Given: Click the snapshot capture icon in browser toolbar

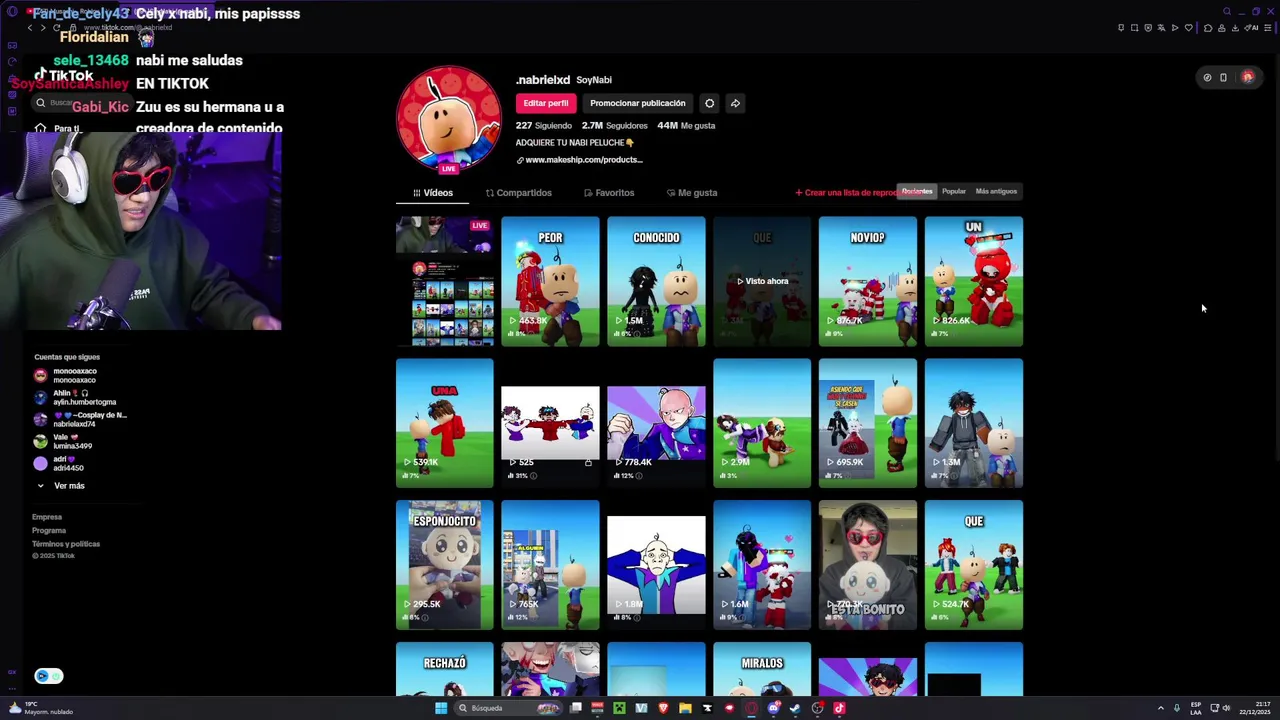Looking at the screenshot, I should pos(1134,27).
